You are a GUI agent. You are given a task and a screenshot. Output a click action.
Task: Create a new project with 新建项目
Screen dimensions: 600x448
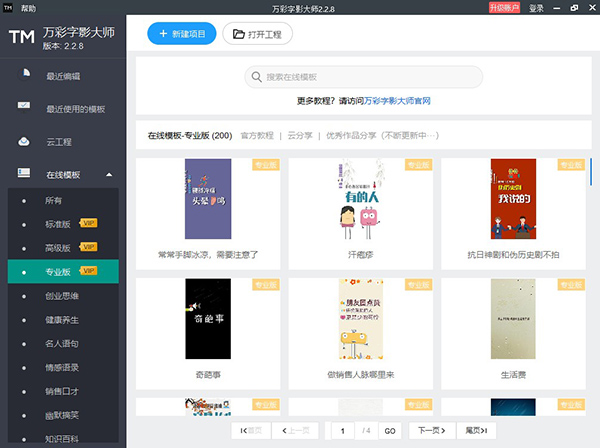tap(182, 34)
